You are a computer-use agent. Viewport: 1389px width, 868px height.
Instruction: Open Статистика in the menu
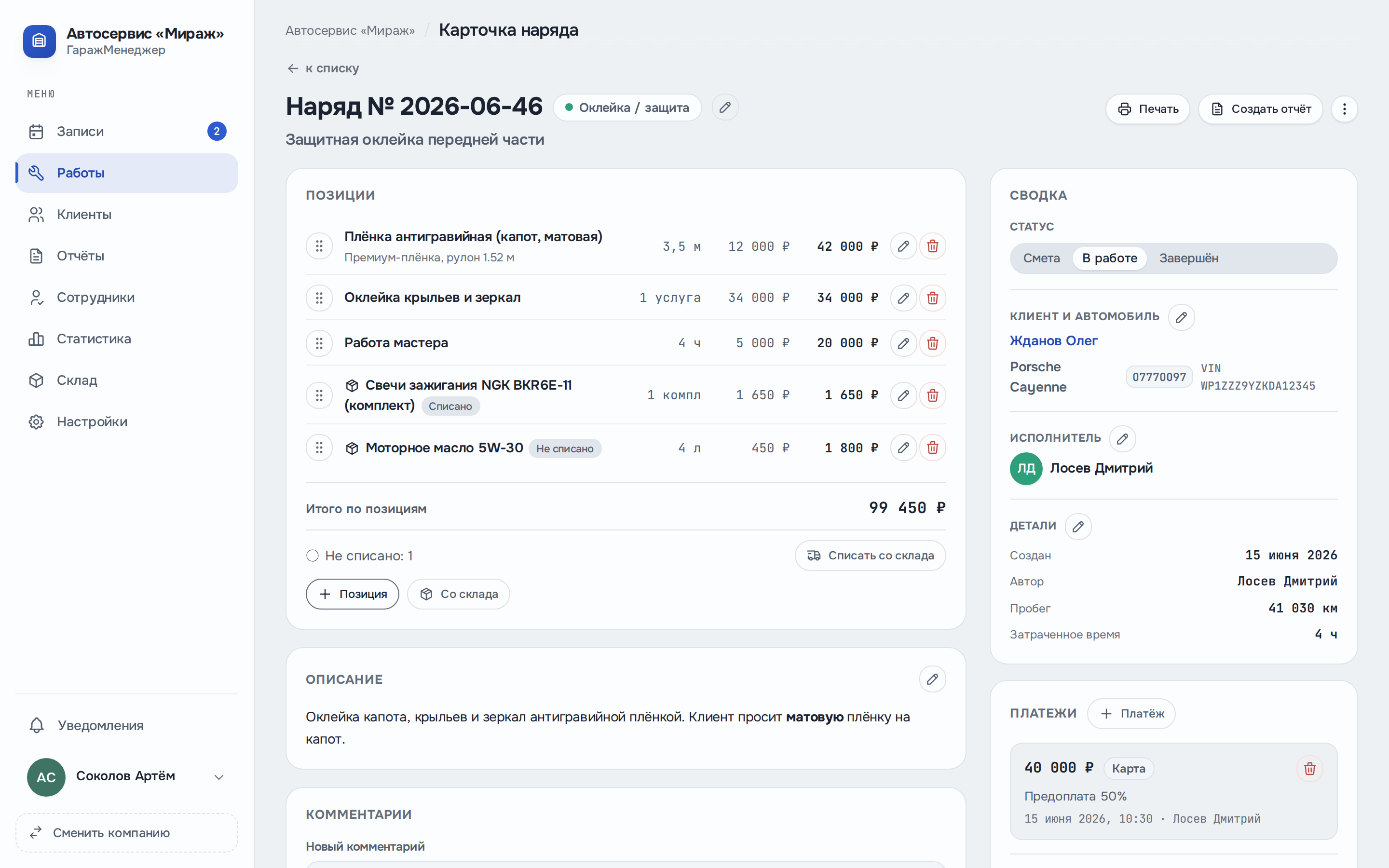coord(127,339)
